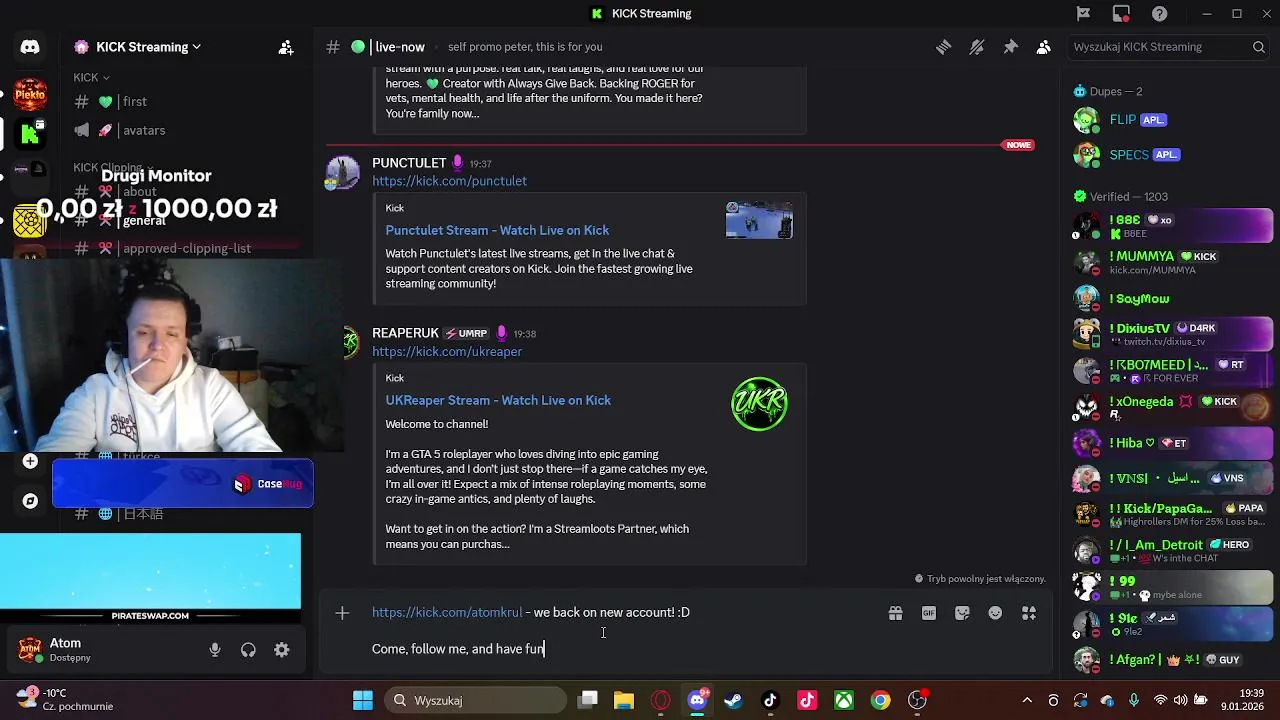Image resolution: width=1280 pixels, height=720 pixels.
Task: Open member ! xOnegeda in the list
Action: (x=1170, y=407)
